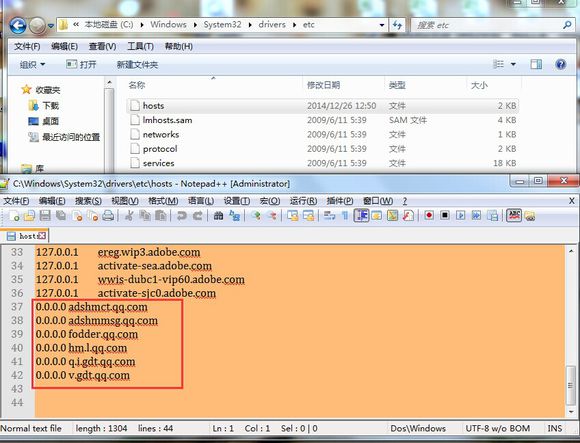
Task: Open Notepad++ 宏(O) menu
Action: (x=270, y=201)
